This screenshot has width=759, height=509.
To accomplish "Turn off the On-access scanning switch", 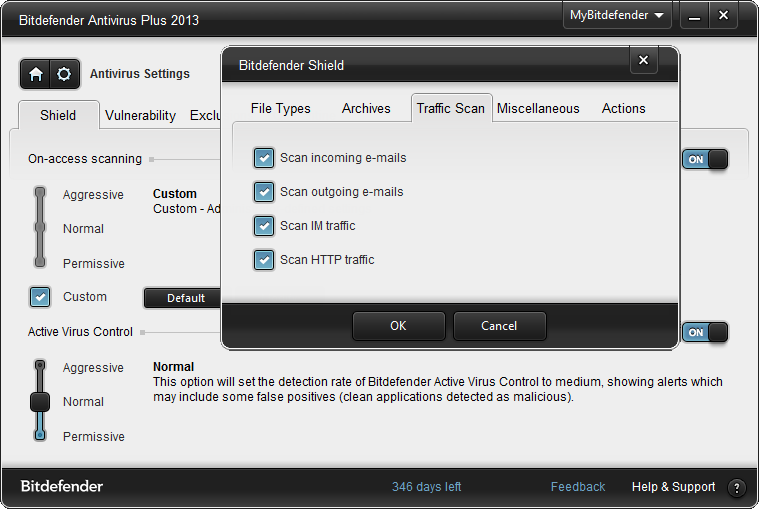I will 705,159.
